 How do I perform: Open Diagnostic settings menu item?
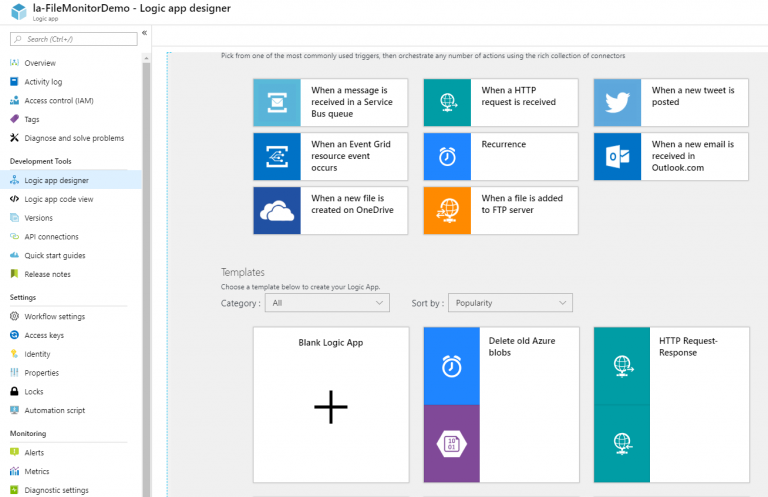point(56,490)
